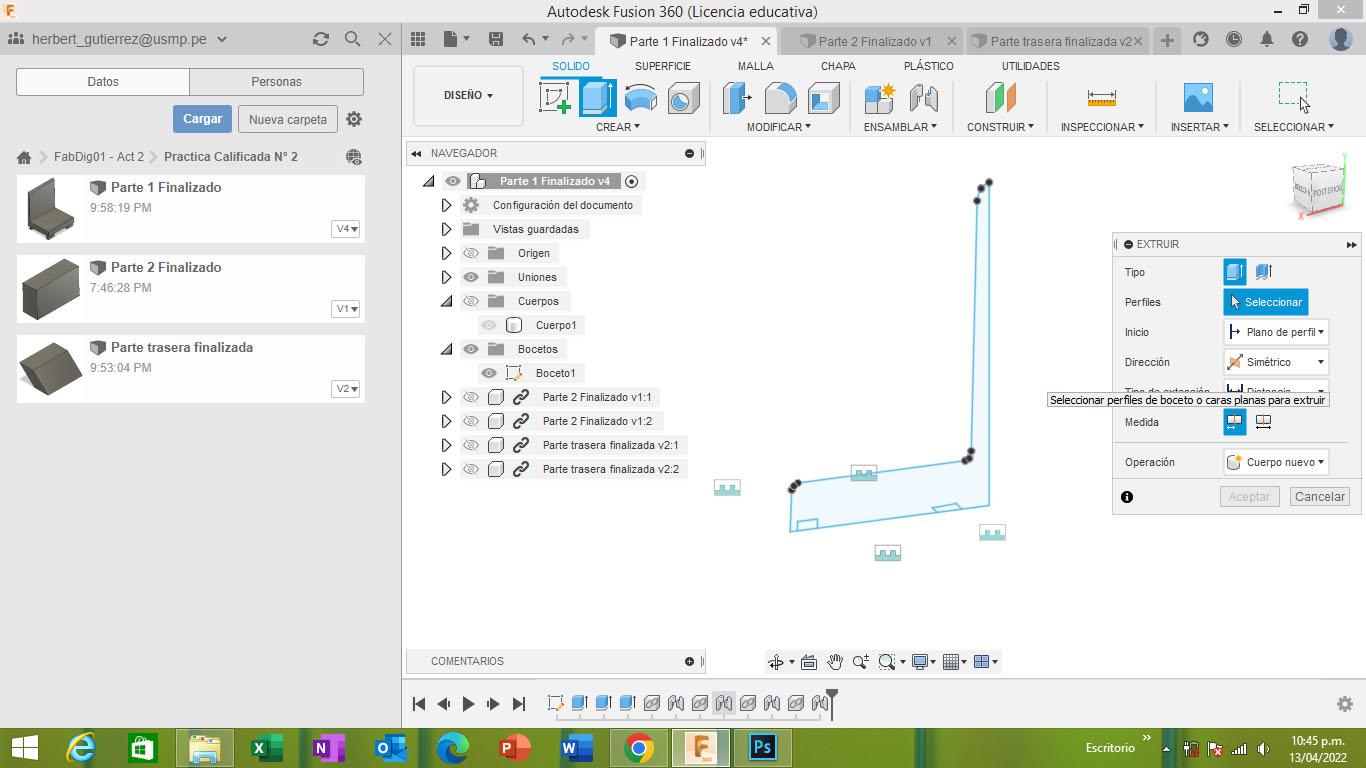Select the Pan hand tool
The height and width of the screenshot is (768, 1366).
(834, 662)
